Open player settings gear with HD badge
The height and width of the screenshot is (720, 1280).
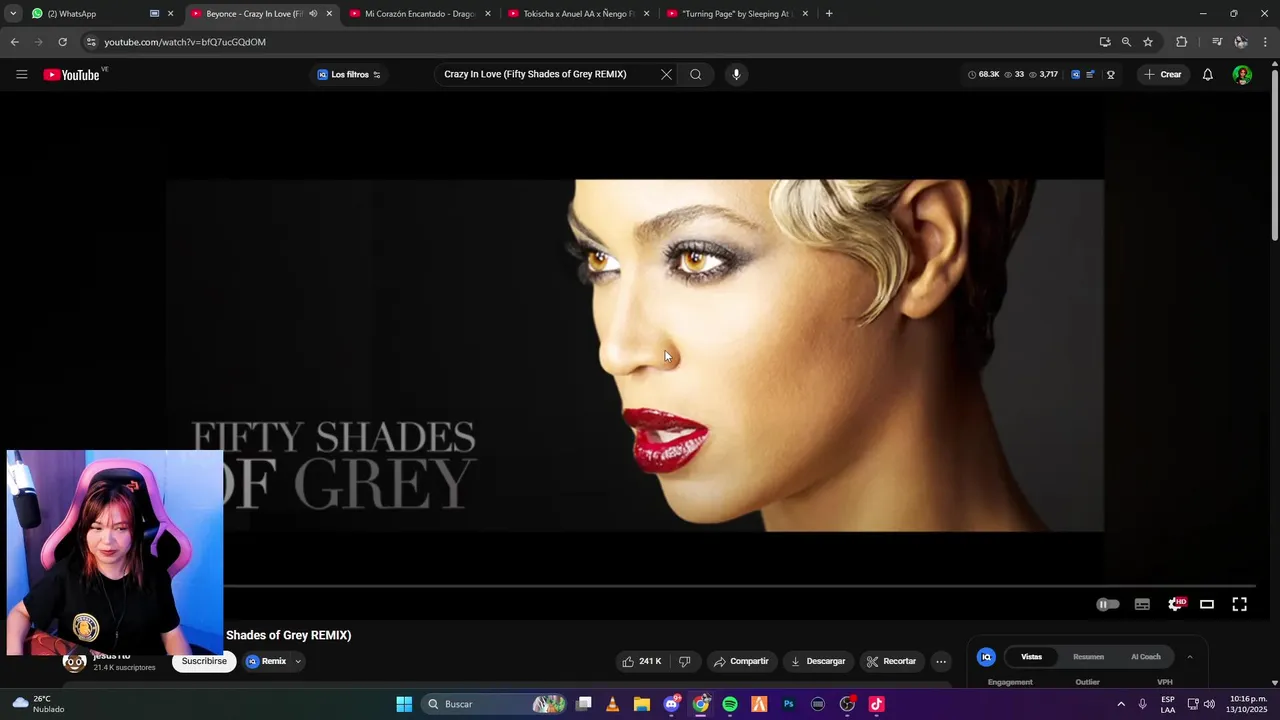point(1176,604)
